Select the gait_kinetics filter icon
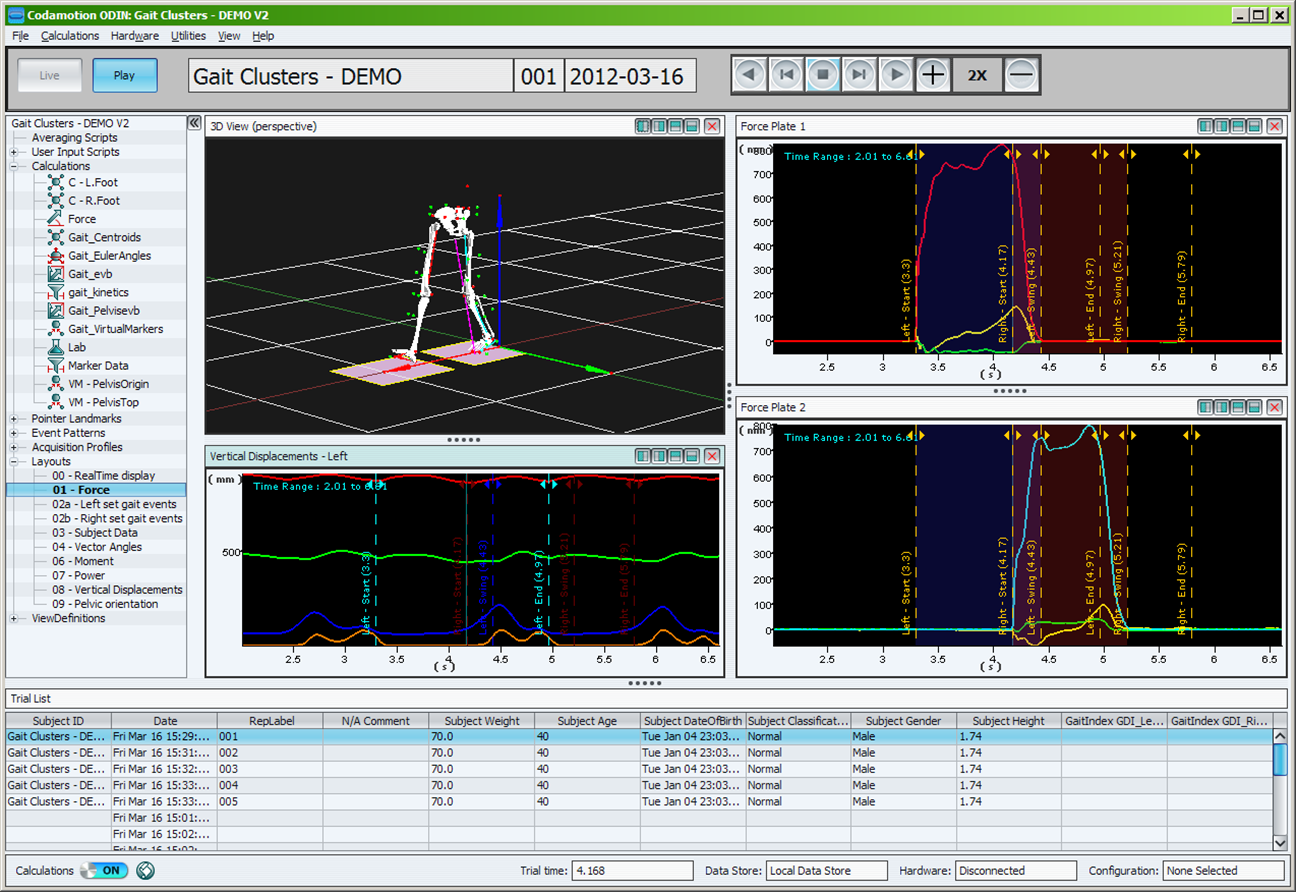The image size is (1296, 892). 54,292
